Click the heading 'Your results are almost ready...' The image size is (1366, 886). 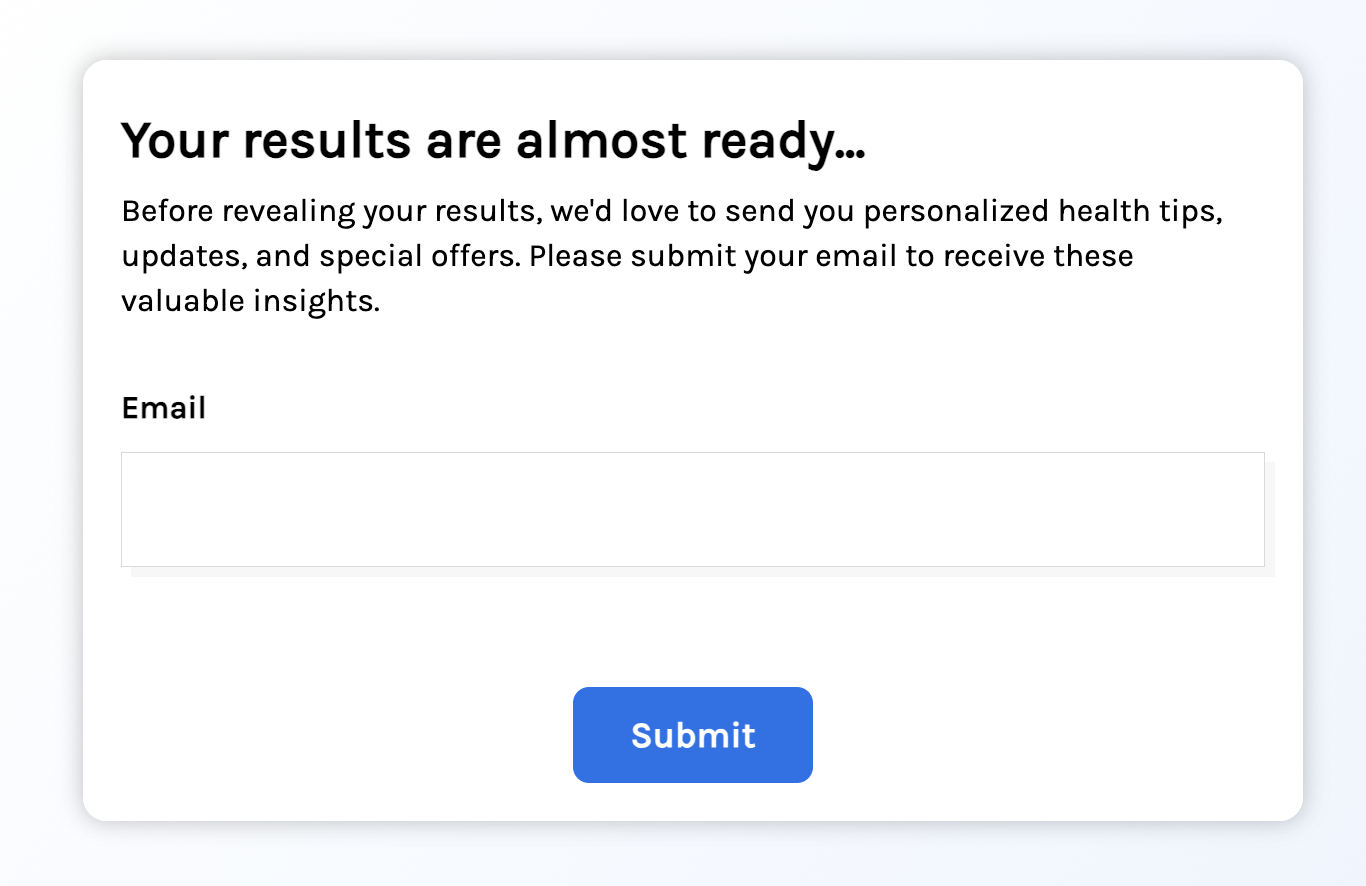click(x=494, y=140)
